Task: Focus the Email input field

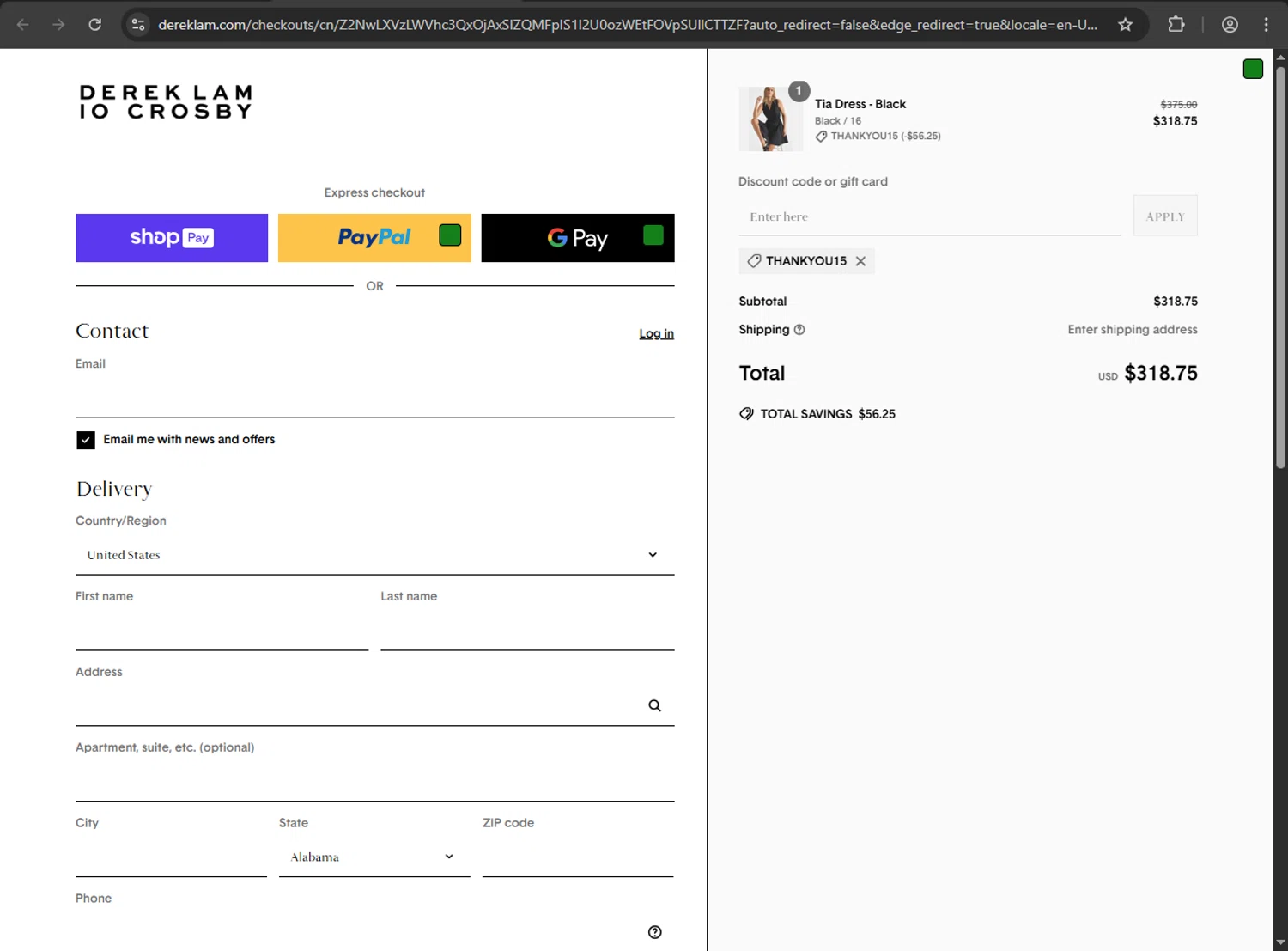Action: click(x=374, y=397)
